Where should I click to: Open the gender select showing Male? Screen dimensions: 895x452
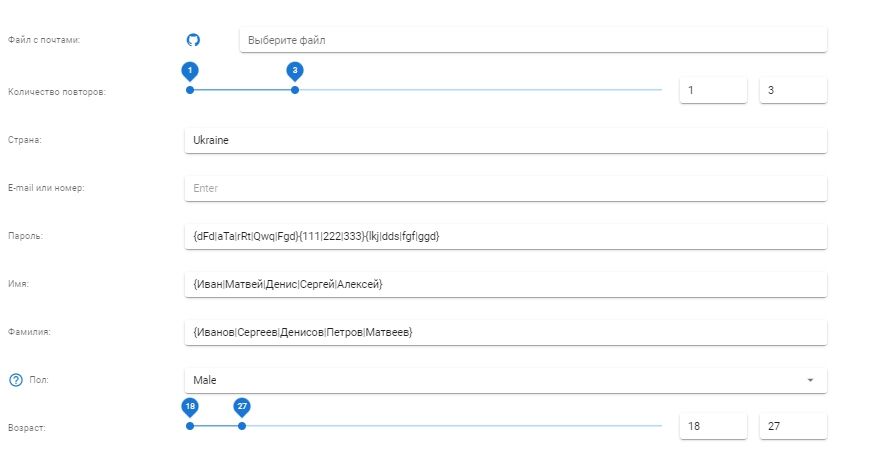(495, 380)
